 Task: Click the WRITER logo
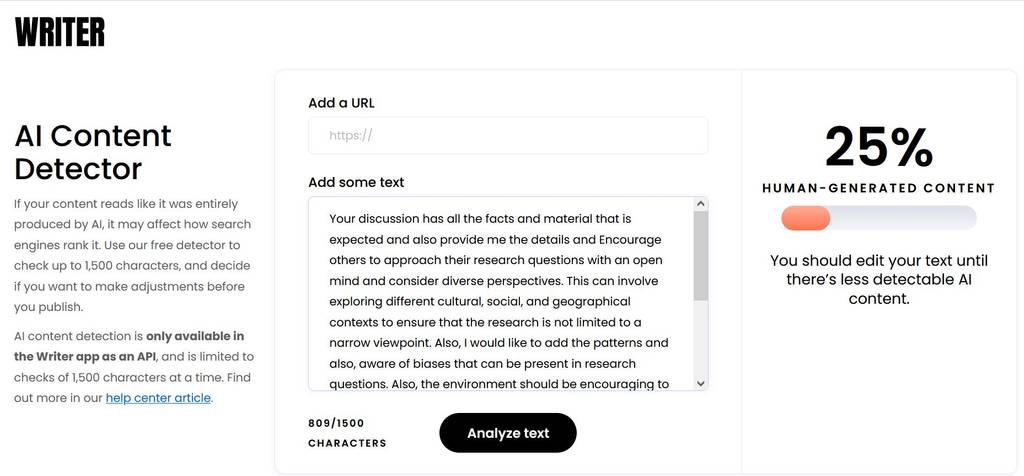click(x=59, y=32)
